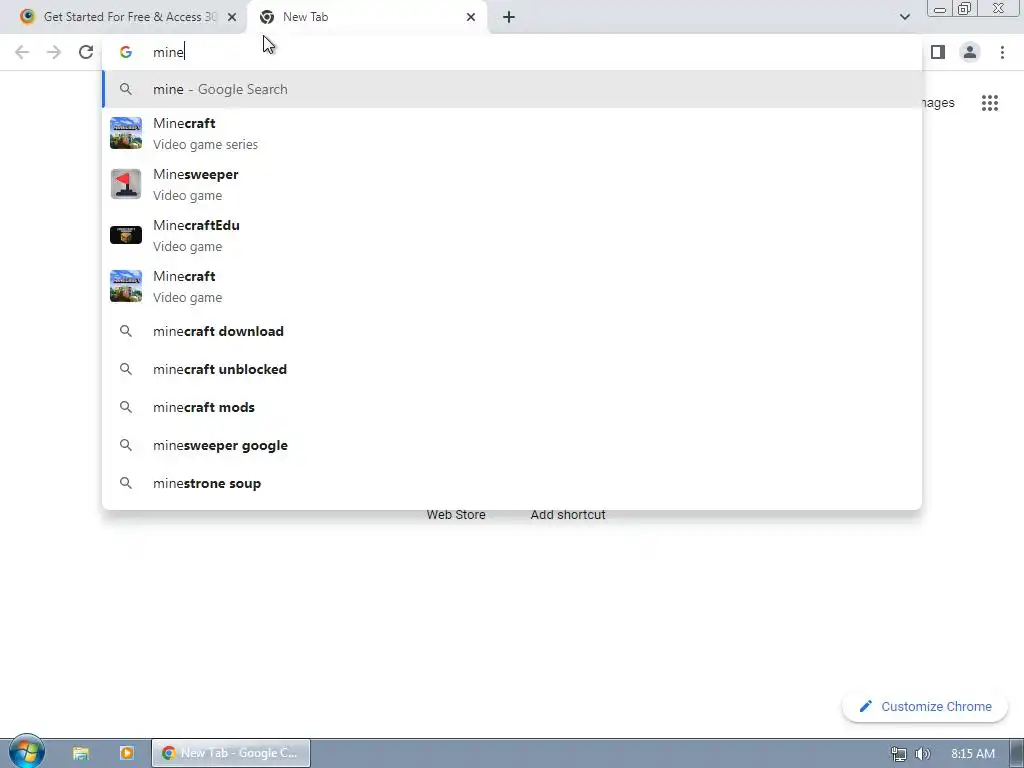This screenshot has width=1024, height=768.
Task: Choose the minecraft unblocked suggestion
Action: 512,369
